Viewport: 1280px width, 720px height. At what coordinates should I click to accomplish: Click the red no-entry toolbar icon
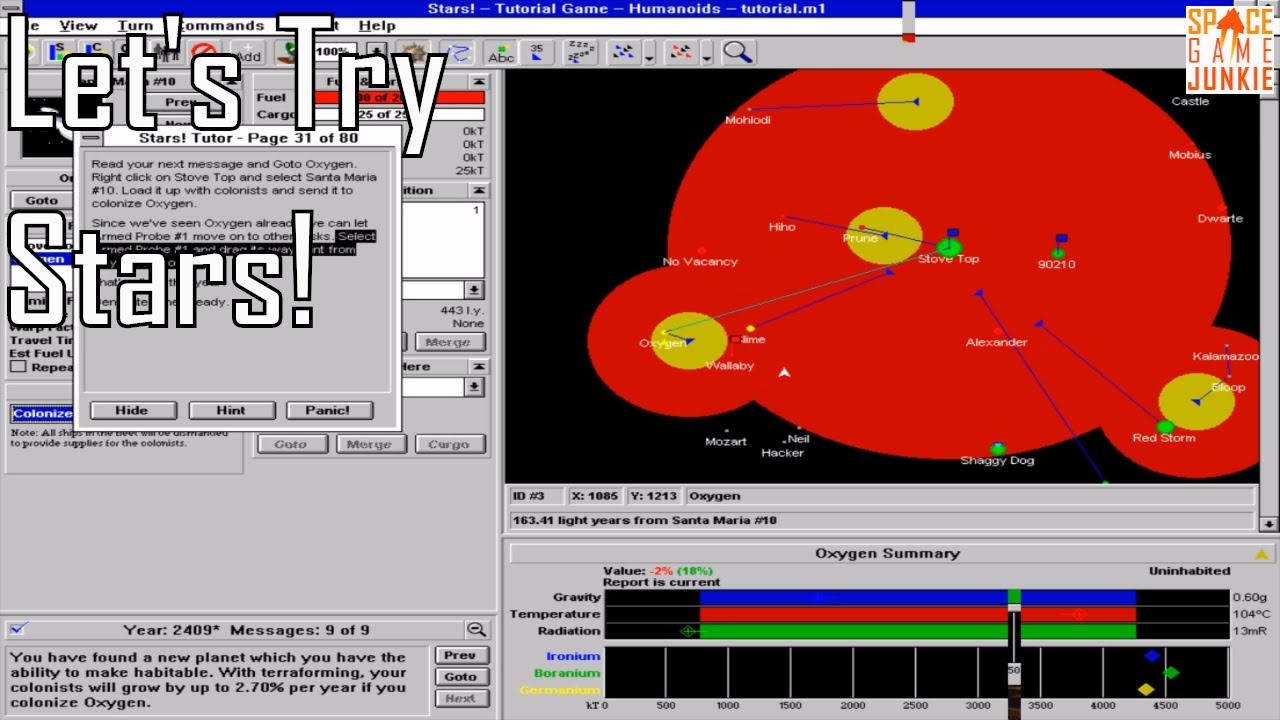click(204, 52)
